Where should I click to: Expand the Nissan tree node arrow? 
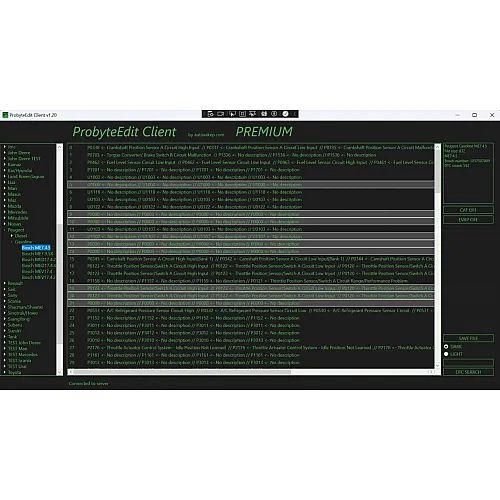point(5,224)
